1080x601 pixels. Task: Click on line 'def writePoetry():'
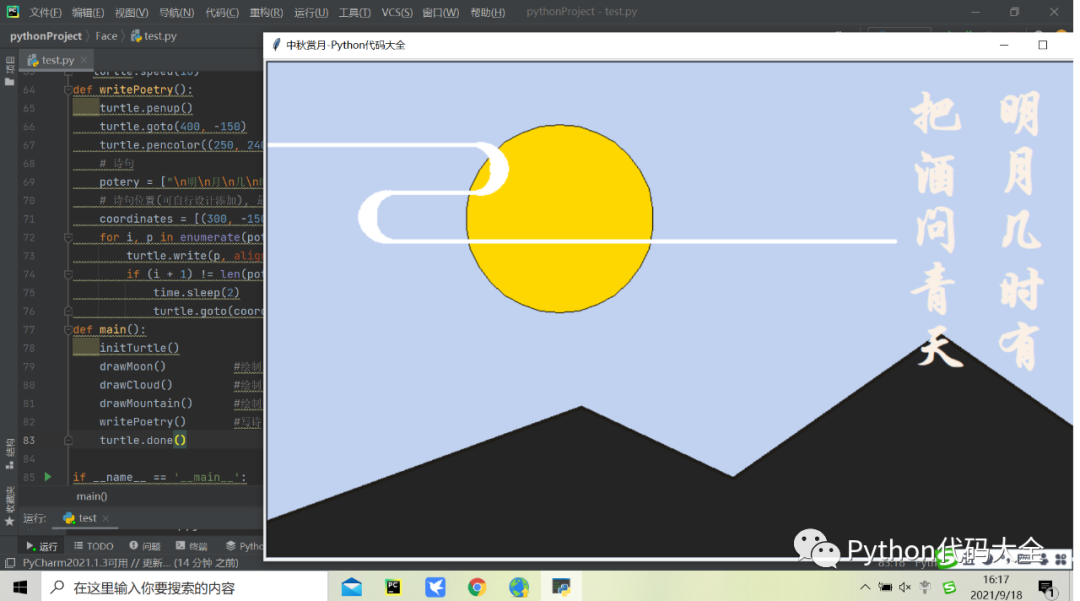click(133, 89)
